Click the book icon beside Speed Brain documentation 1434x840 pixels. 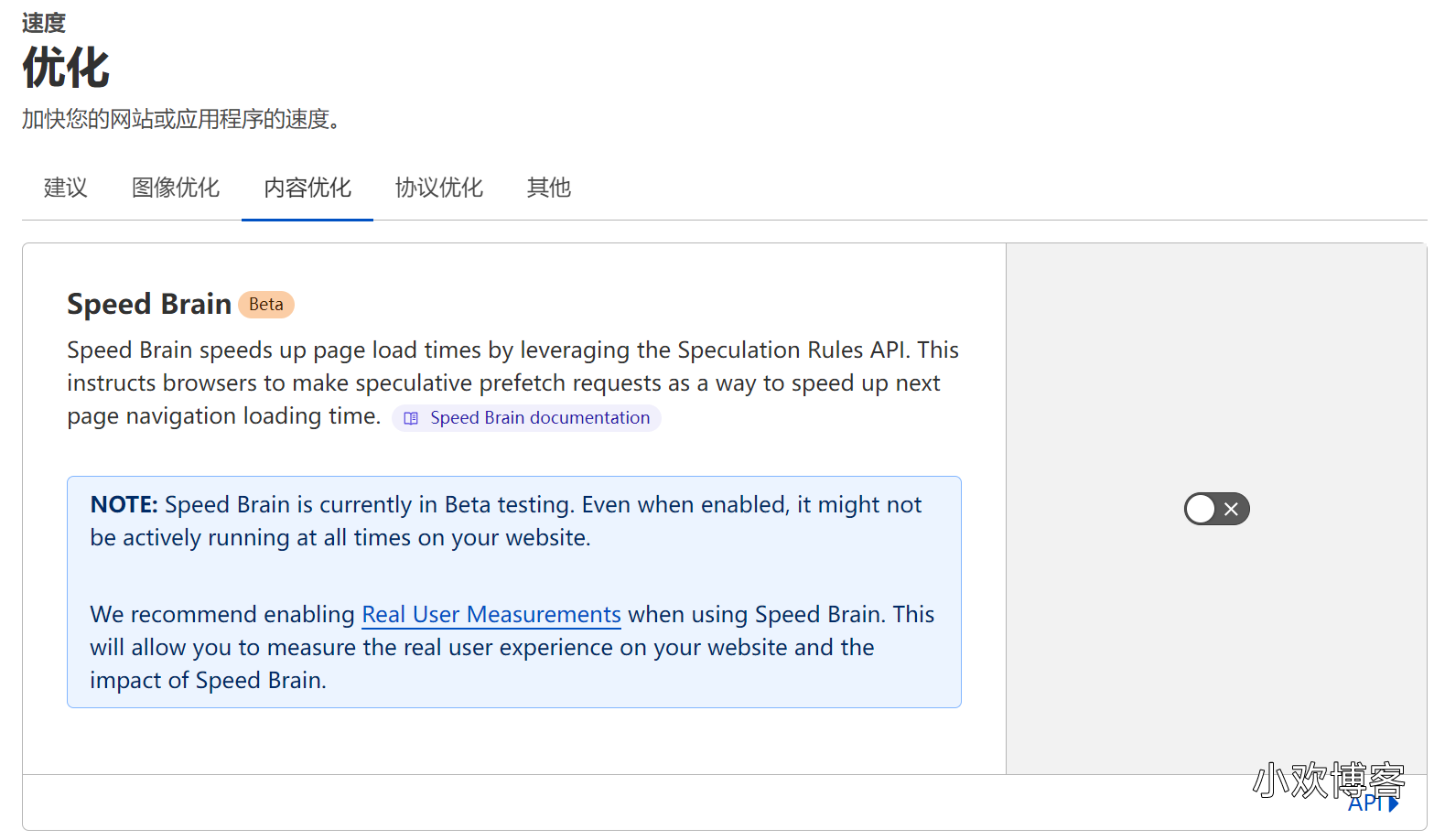tap(411, 418)
